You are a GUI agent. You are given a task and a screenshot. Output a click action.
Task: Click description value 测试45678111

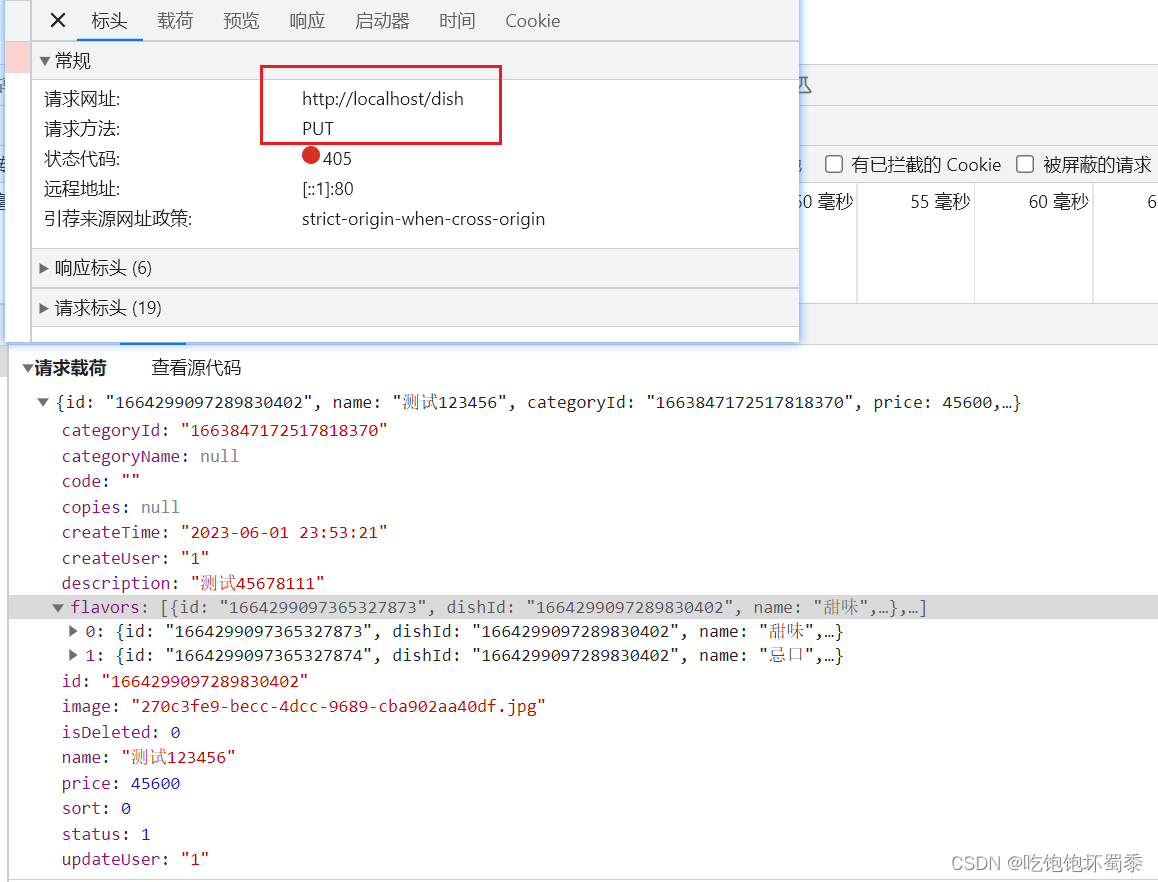tap(258, 584)
